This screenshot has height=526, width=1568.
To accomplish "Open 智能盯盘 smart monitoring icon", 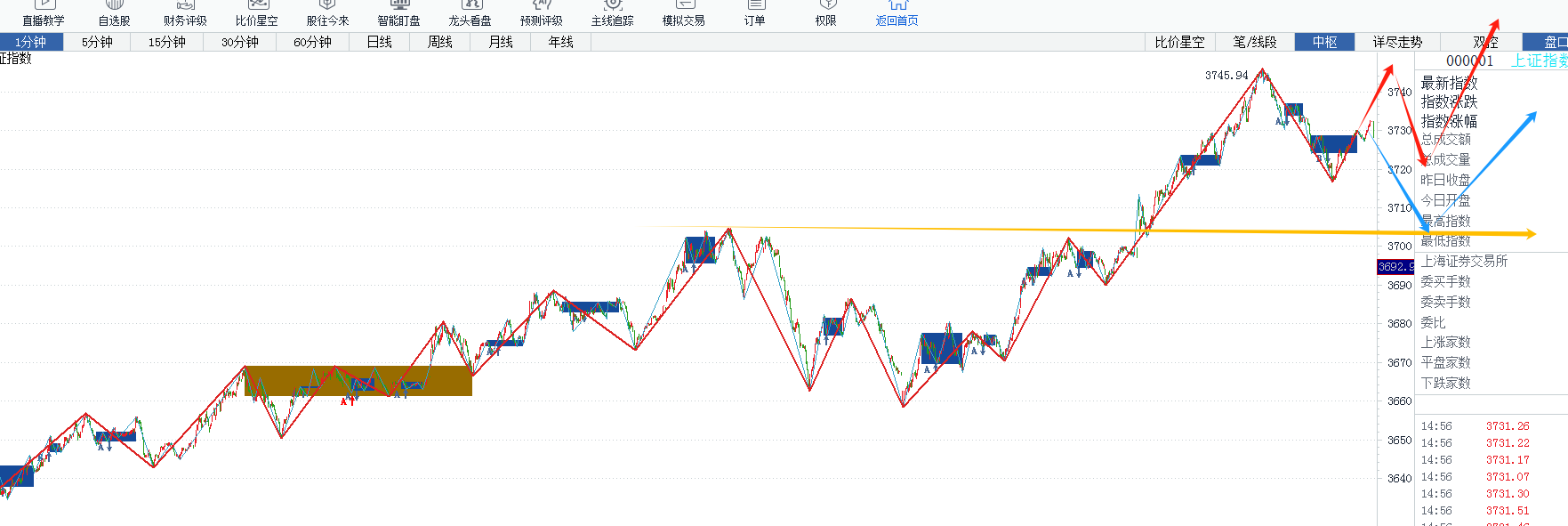I will pos(398,12).
